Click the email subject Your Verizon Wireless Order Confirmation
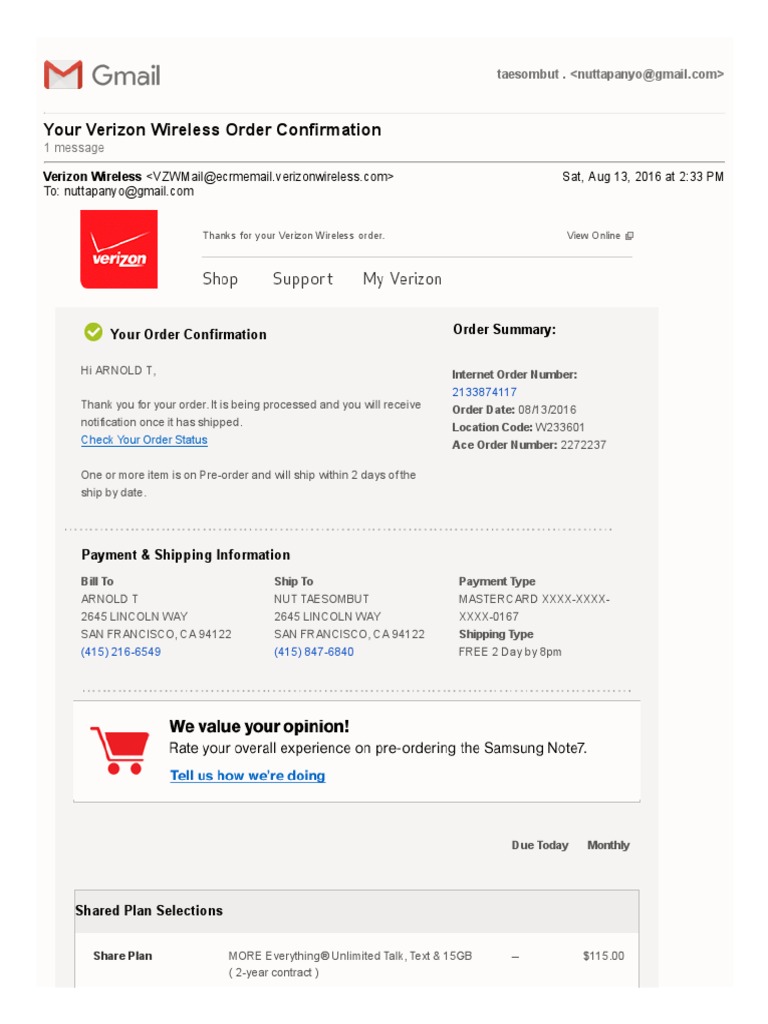Screen dimensions: 768x1024 pos(212,130)
